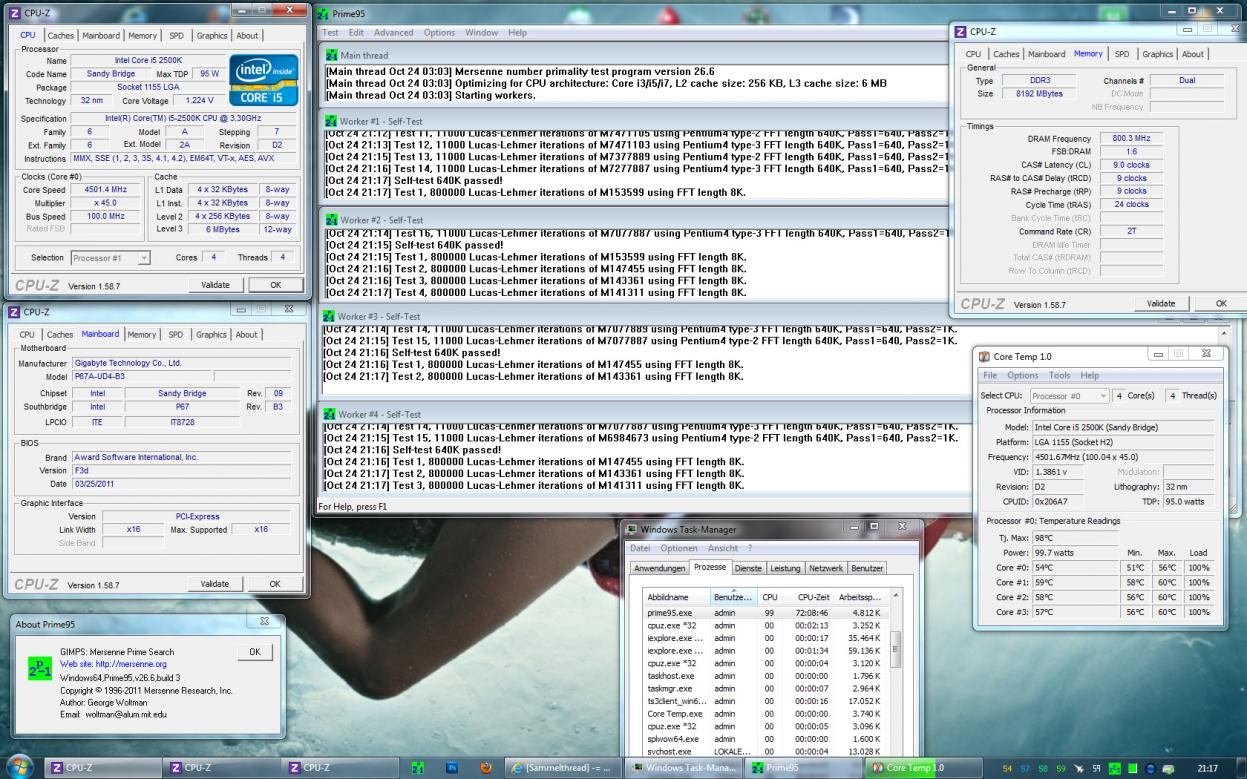Click the Worker #1 window icon
Screen dimensions: 1247x779
331,121
